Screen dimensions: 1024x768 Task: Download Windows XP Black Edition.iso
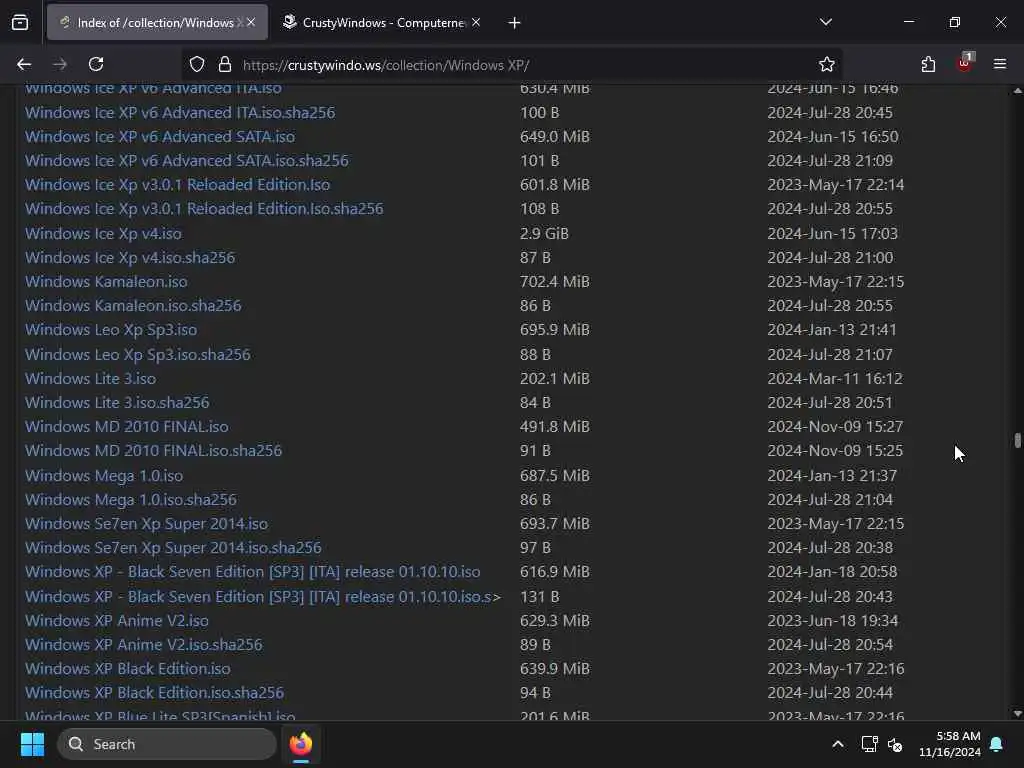[x=128, y=669]
